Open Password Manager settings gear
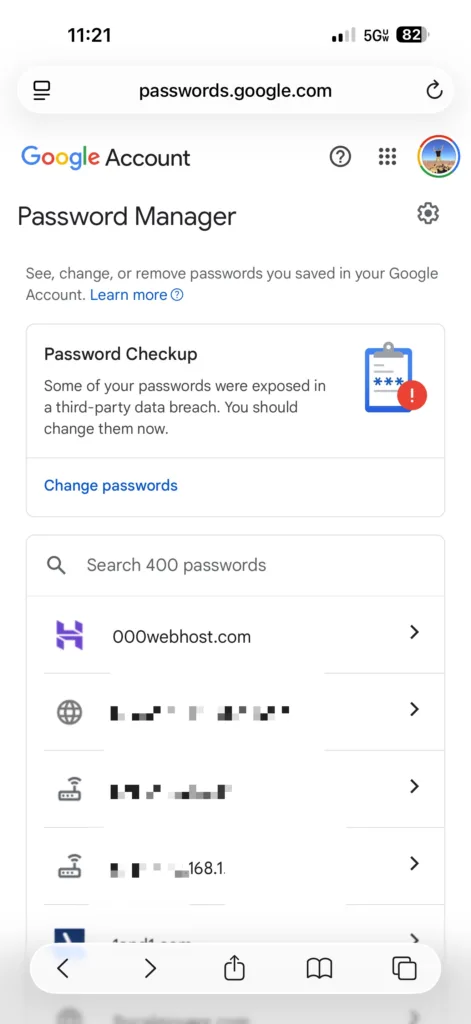Image resolution: width=471 pixels, height=1024 pixels. [x=428, y=214]
